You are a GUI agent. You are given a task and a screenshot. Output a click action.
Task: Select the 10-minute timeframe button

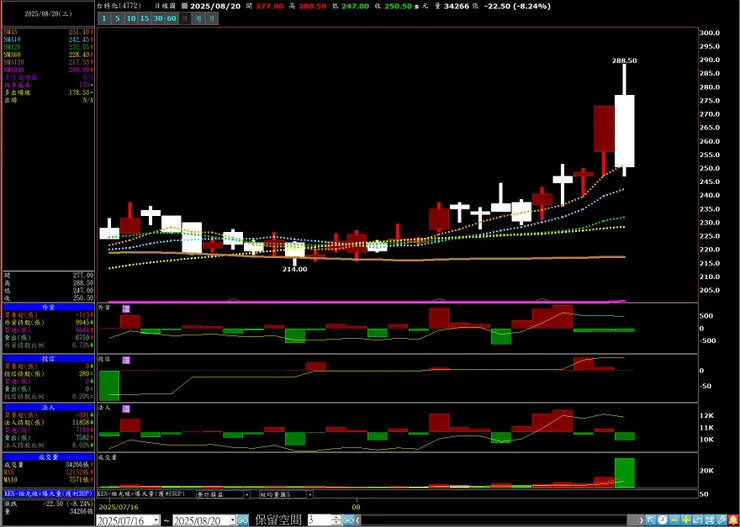(x=131, y=19)
